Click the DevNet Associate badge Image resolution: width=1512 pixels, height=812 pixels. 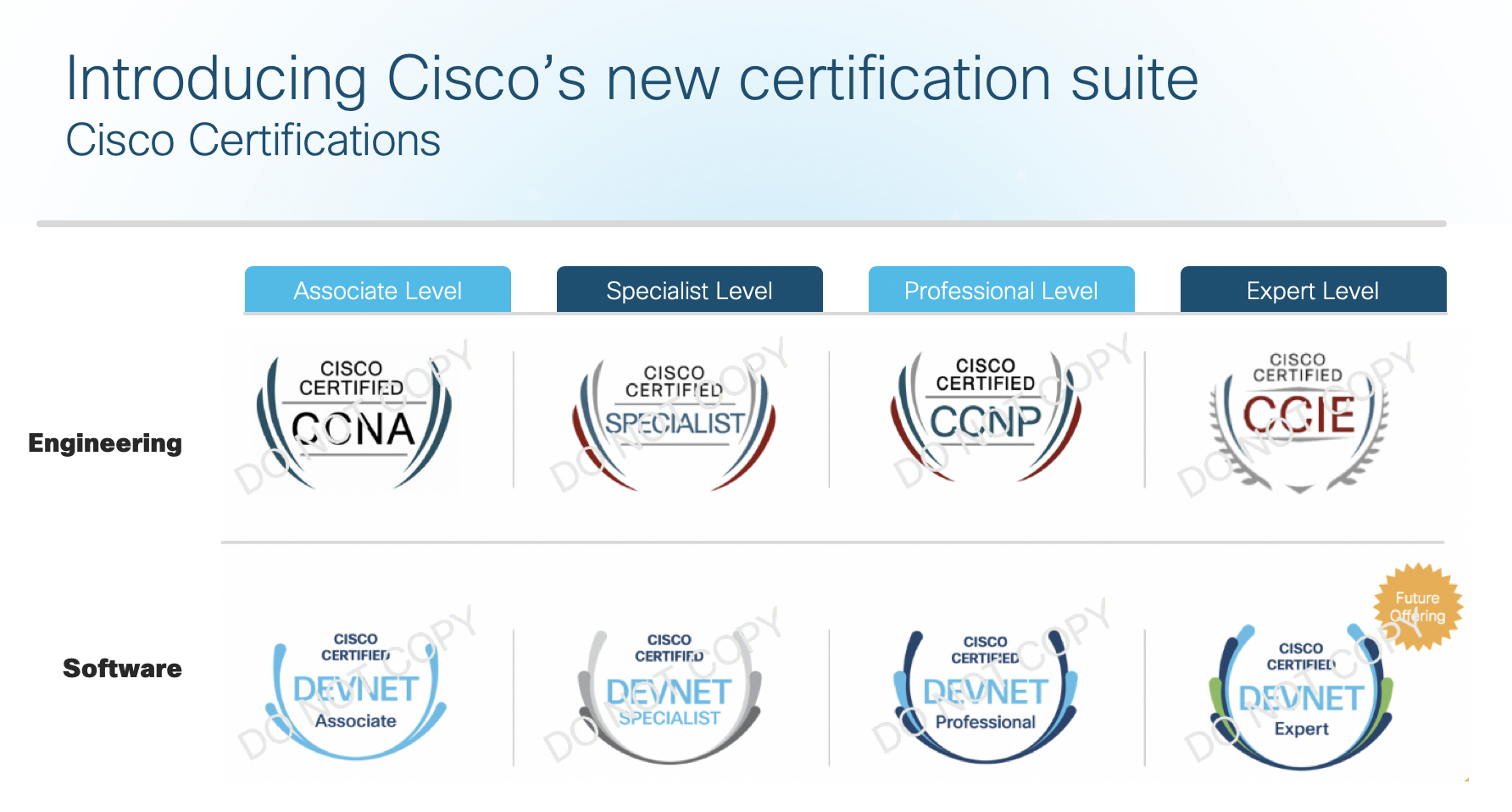tap(356, 691)
